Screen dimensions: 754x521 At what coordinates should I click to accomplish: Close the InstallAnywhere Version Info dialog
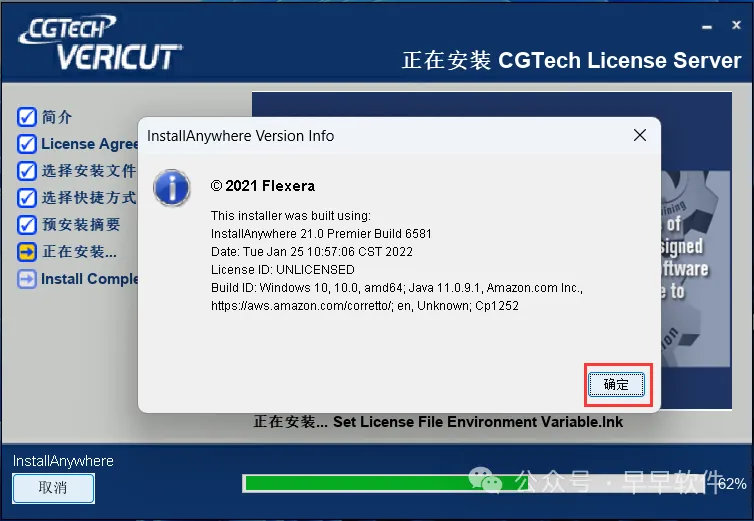click(640, 135)
